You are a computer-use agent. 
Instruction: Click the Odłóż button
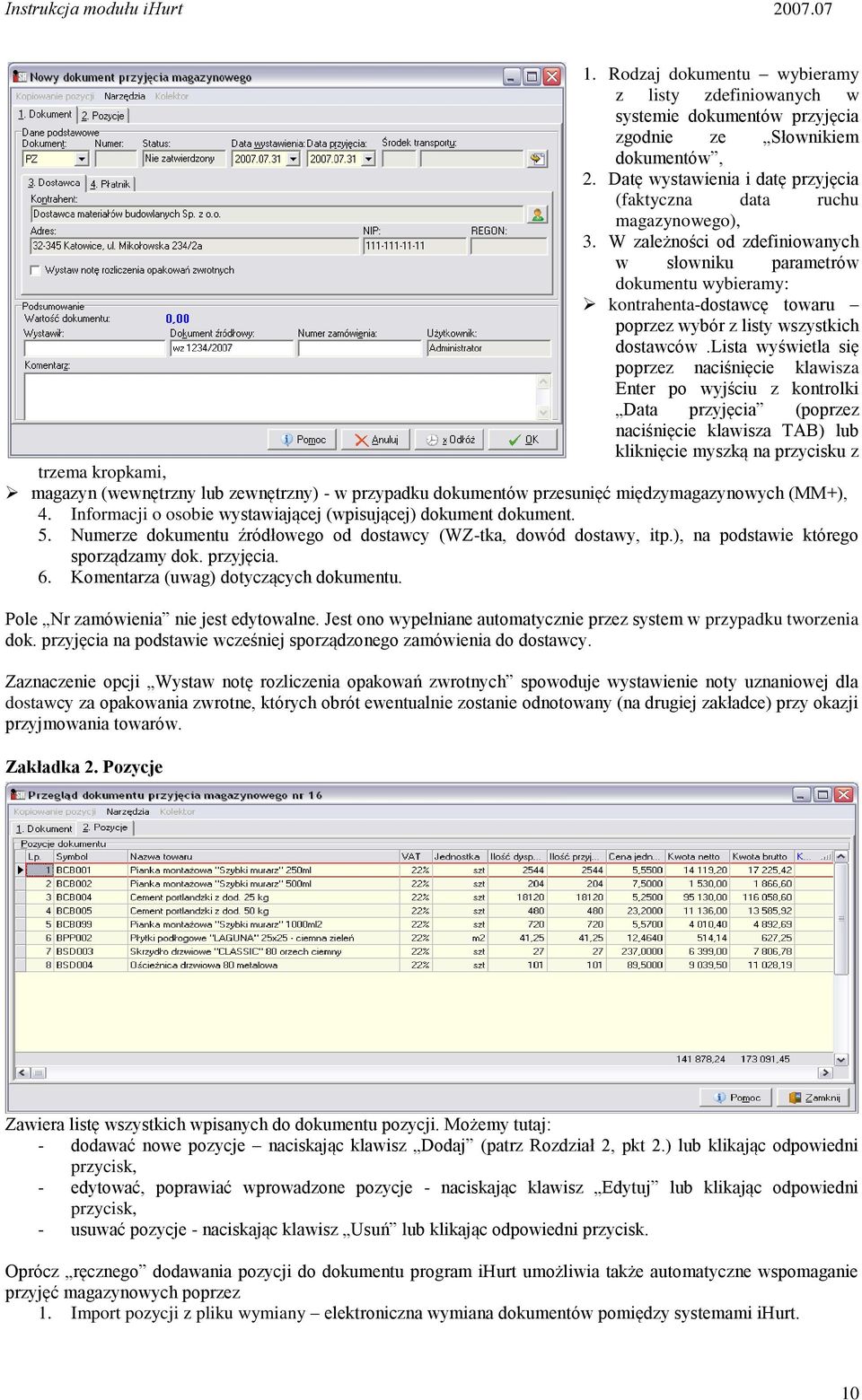coord(450,440)
